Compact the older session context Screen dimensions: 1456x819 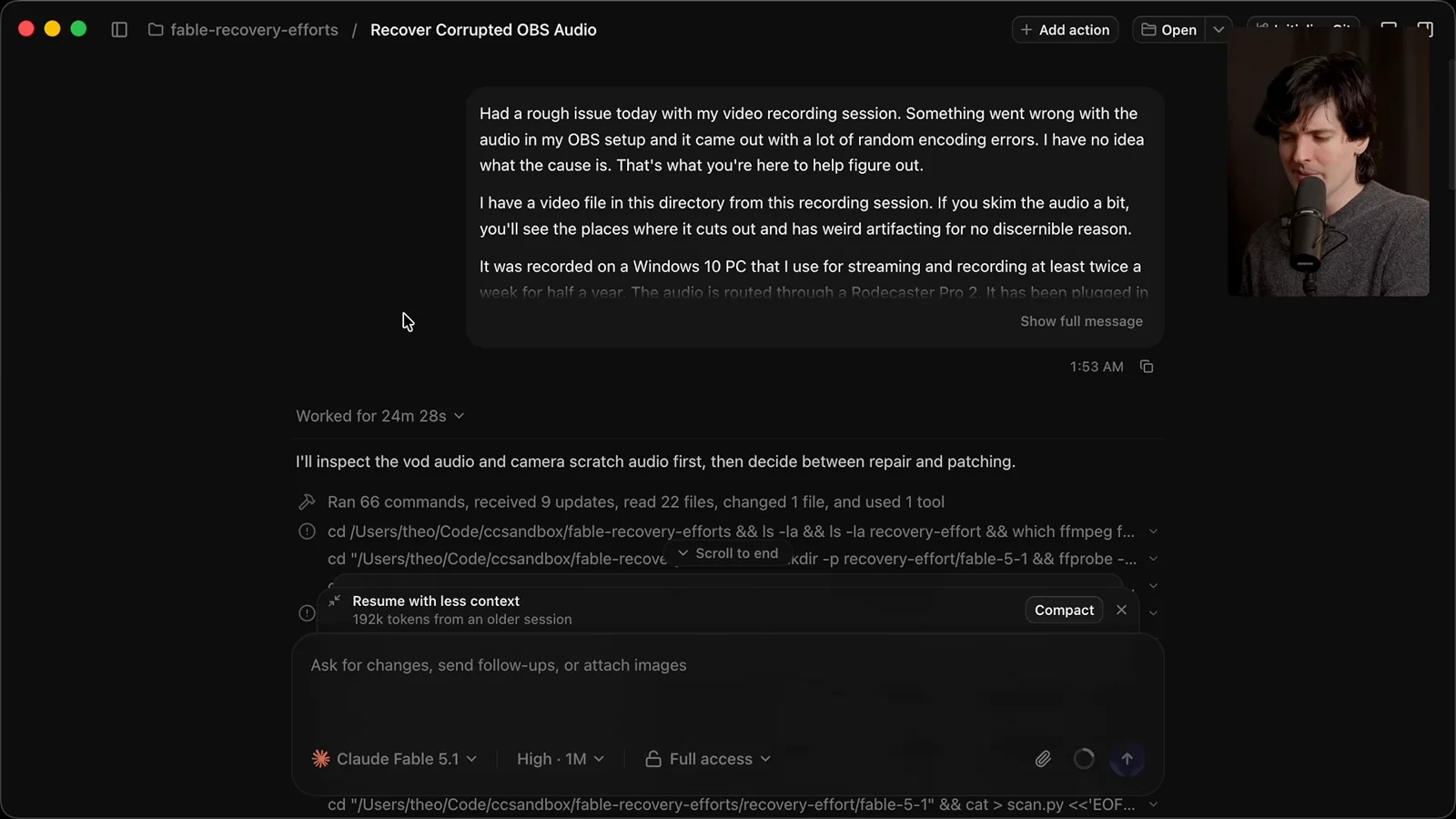point(1064,610)
